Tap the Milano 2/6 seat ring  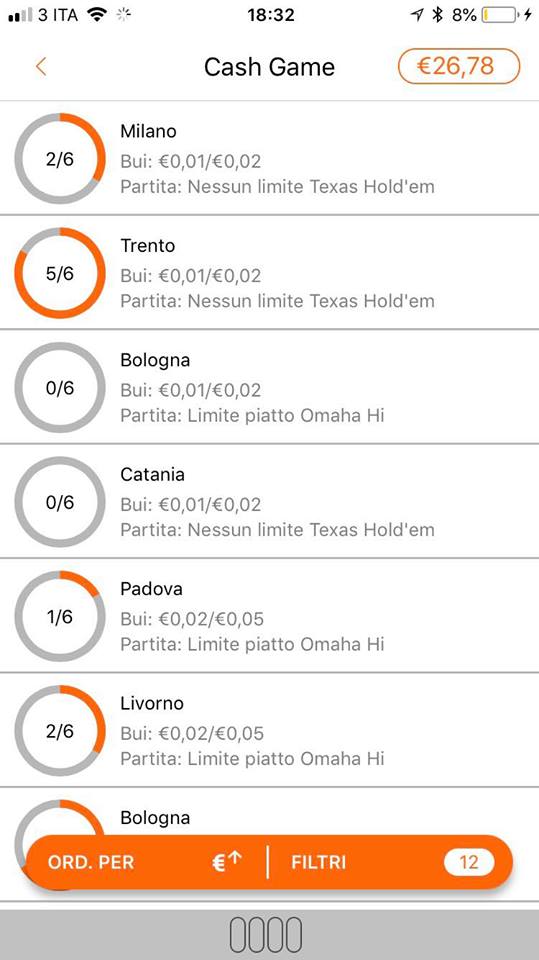[x=60, y=159]
